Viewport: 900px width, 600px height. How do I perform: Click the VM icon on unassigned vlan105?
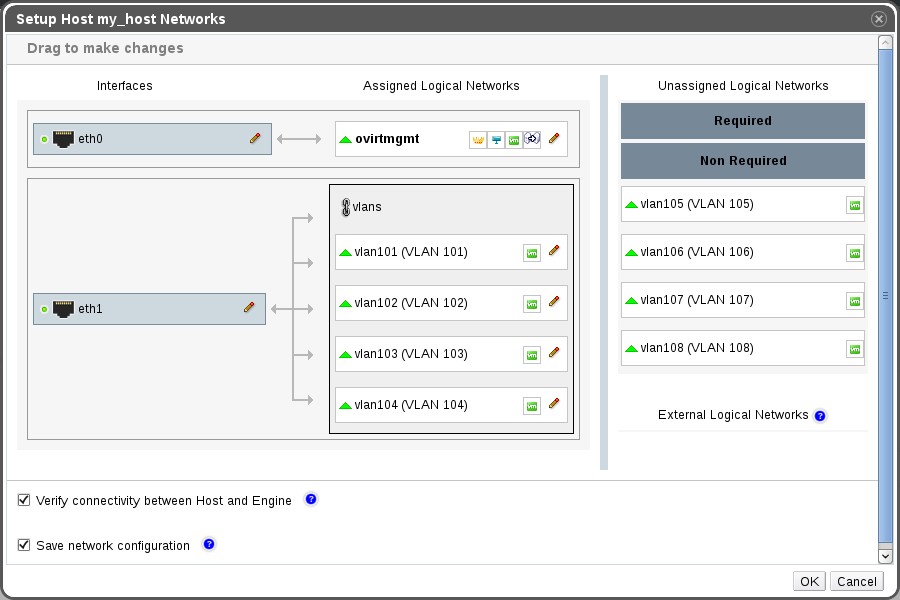tap(854, 205)
